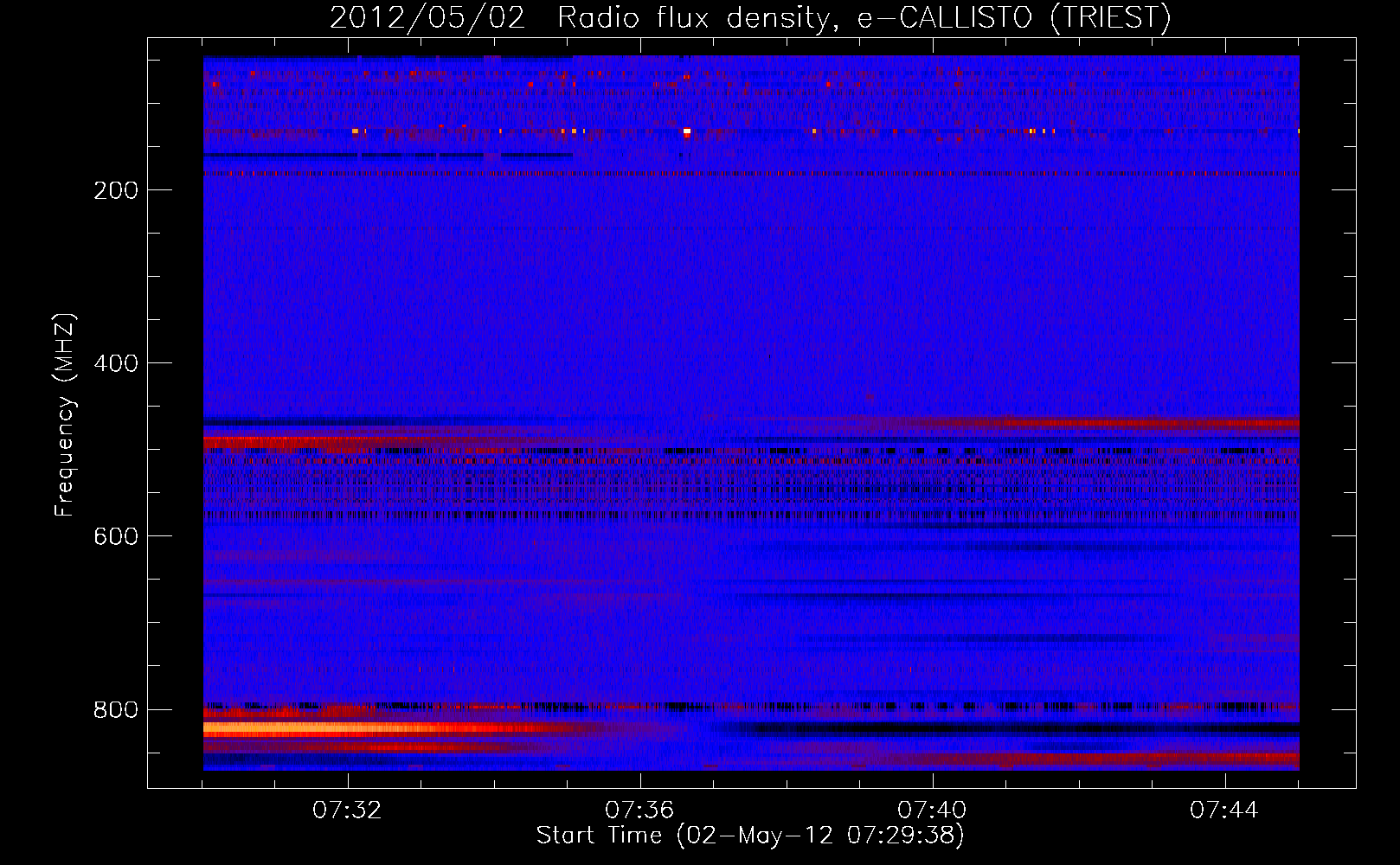Click the plot title '2012/05/02 Radio flux density, e-CALLISTO (TRIEST)'
Screen dimensions: 1400x865
point(750,17)
